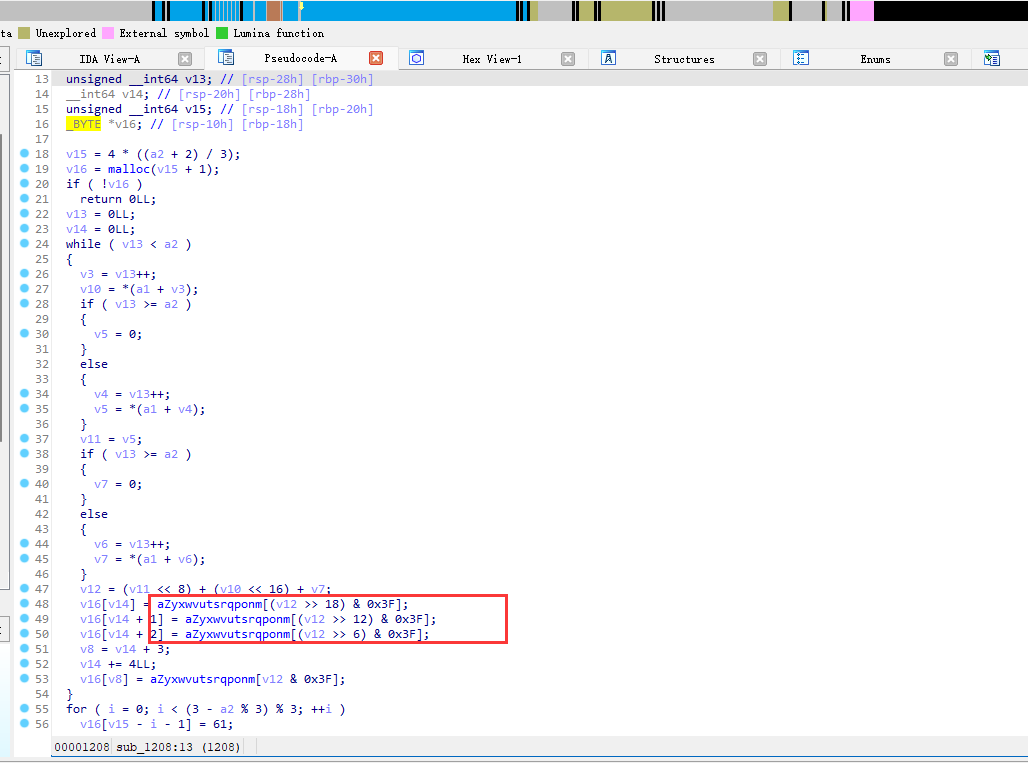The width and height of the screenshot is (1028, 763).
Task: Click the for keyword on line 55
Action: 76,709
